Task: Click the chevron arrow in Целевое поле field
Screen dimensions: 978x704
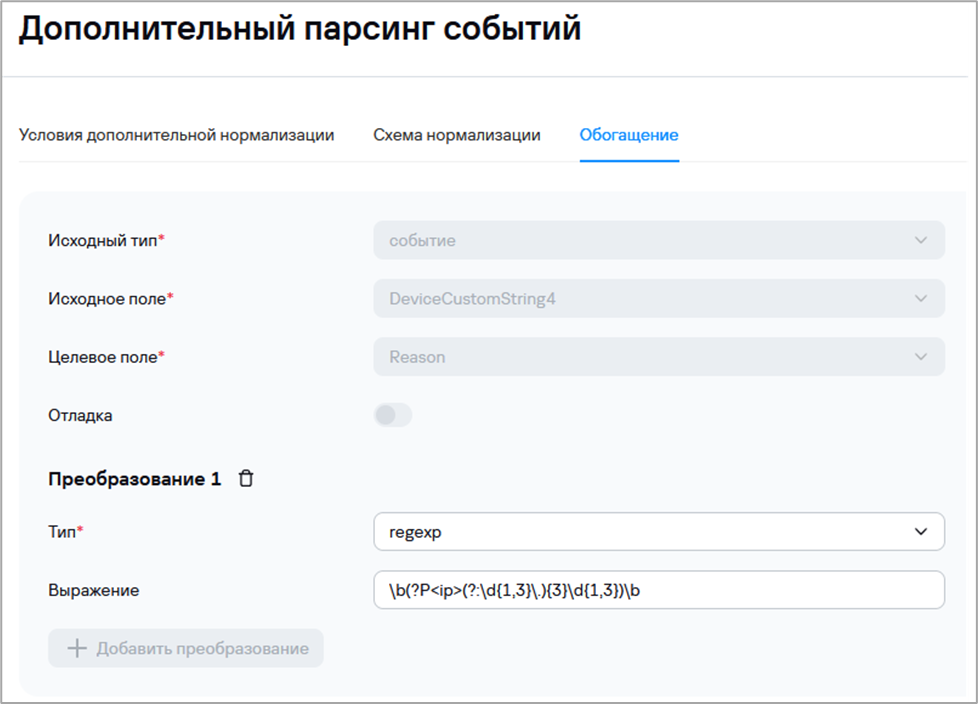Action: pos(920,357)
